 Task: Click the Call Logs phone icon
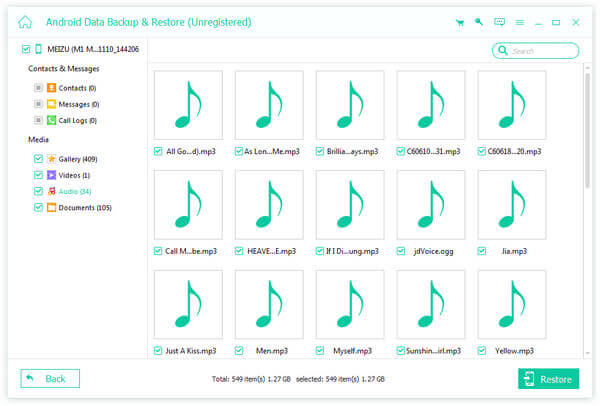point(50,120)
